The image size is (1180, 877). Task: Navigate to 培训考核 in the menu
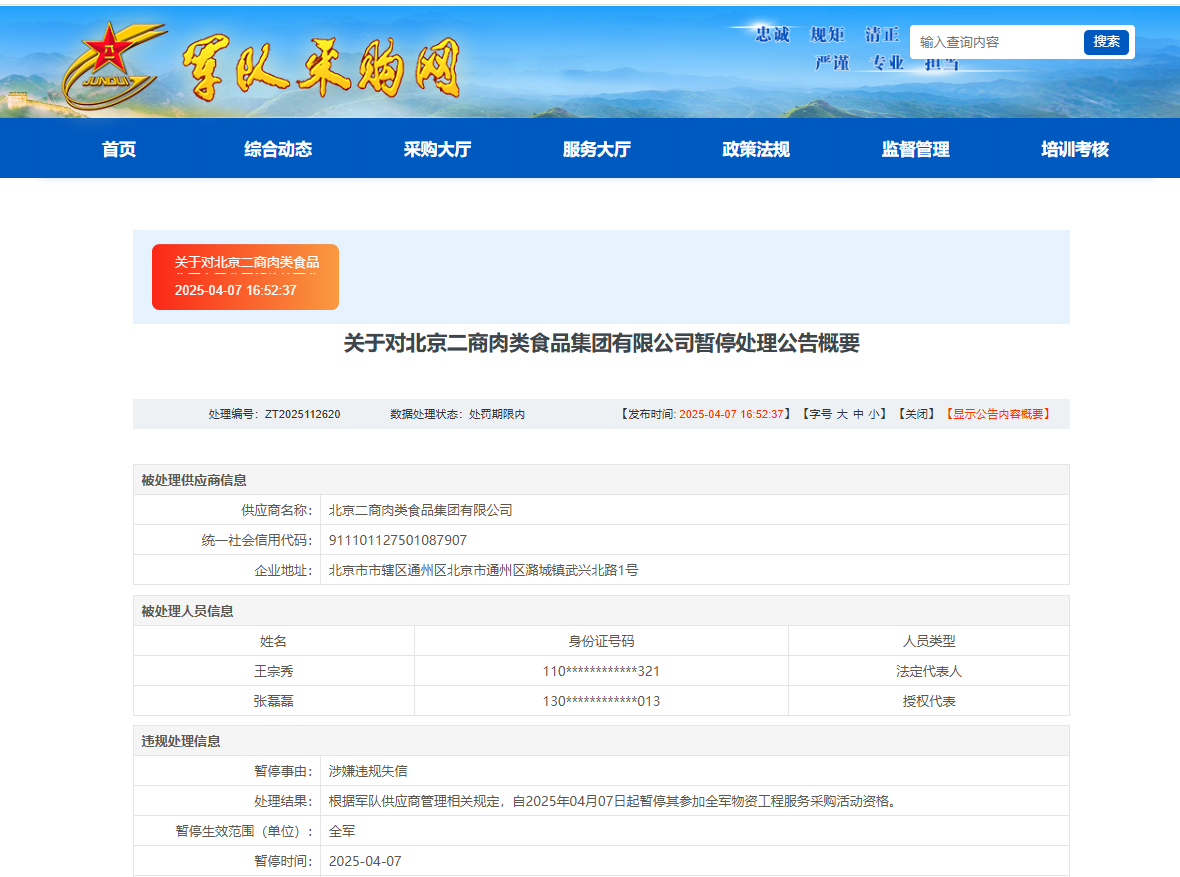1075,149
